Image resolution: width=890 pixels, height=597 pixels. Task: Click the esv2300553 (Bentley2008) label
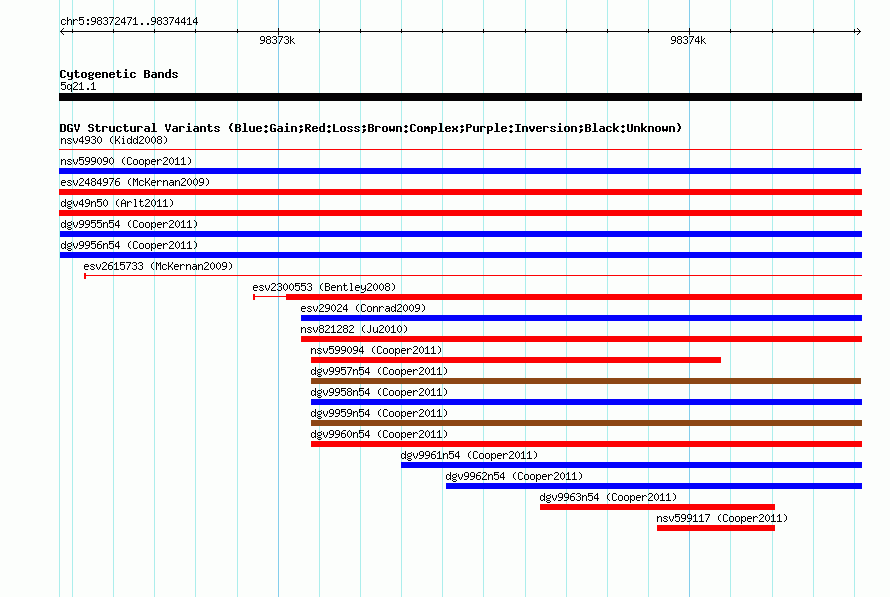(324, 287)
